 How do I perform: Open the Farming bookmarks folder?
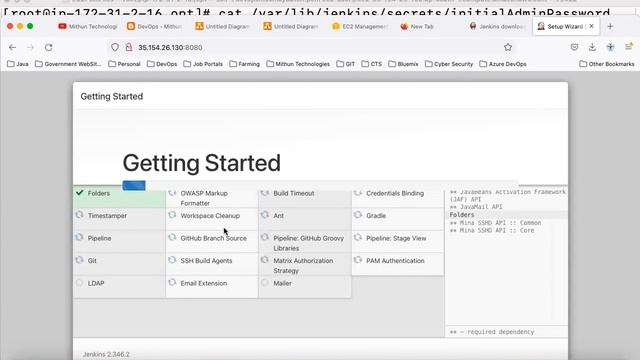click(244, 64)
